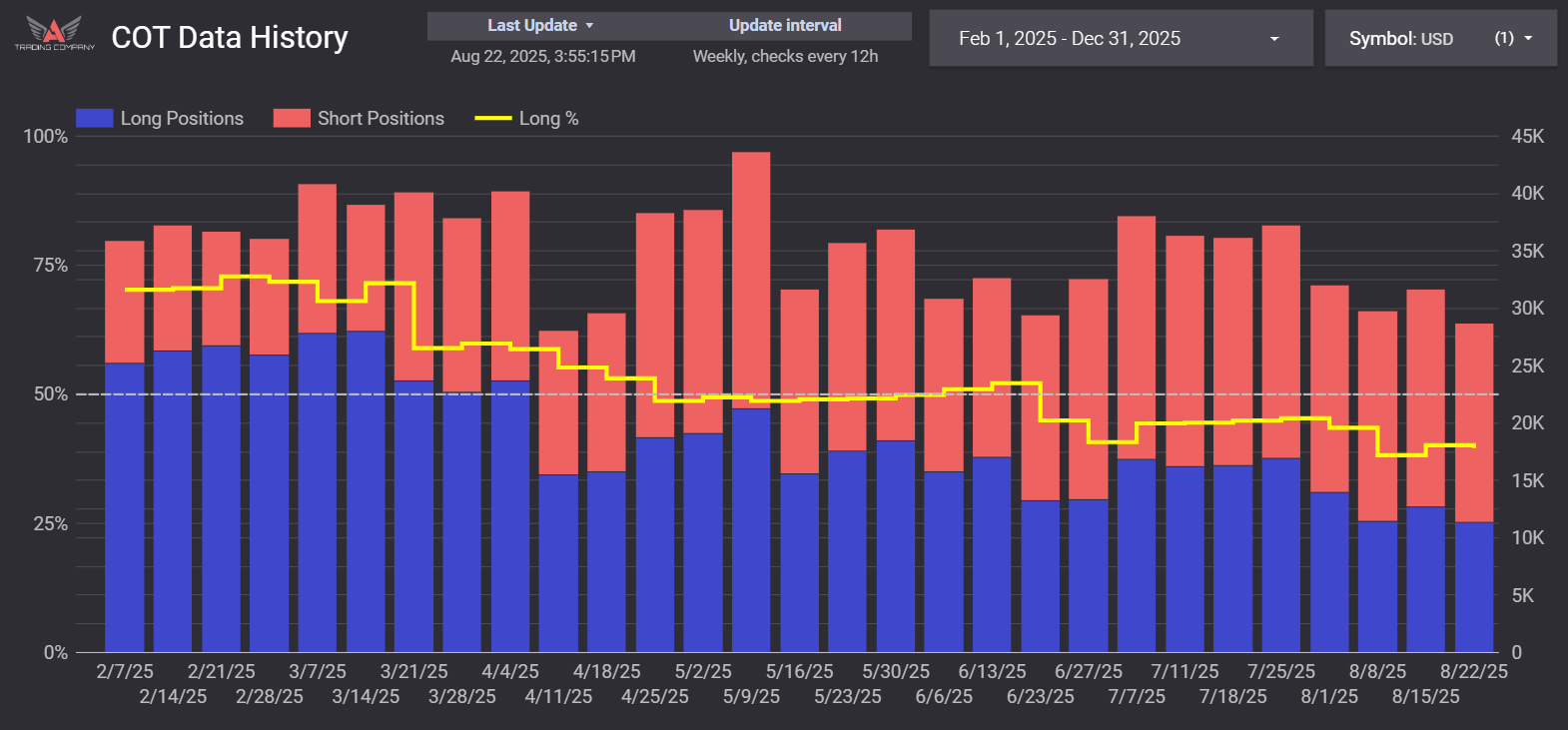Click the blue bar for 2/7/25
1568x730 pixels.
(125, 507)
